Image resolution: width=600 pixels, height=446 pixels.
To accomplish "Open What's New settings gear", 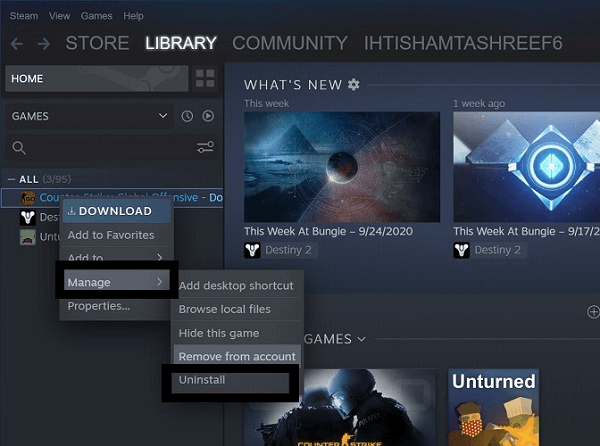I will click(354, 84).
